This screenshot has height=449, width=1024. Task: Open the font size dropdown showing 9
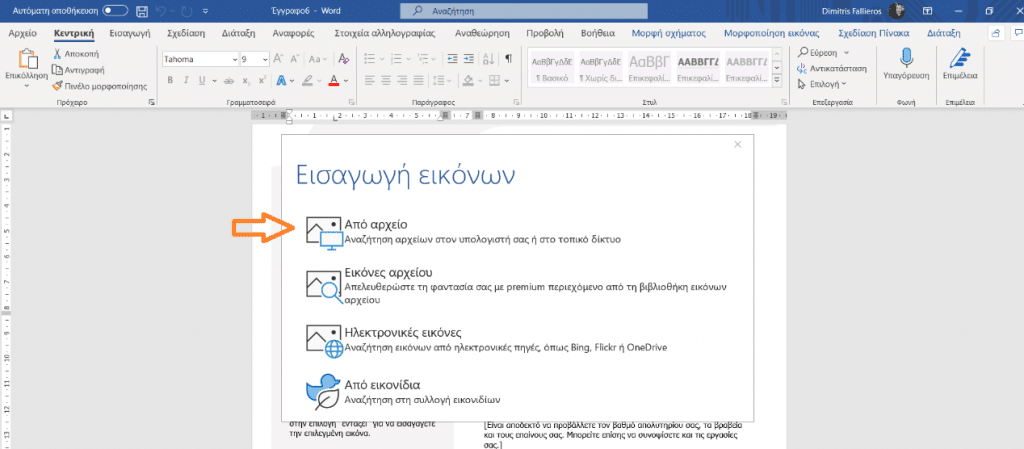264,59
